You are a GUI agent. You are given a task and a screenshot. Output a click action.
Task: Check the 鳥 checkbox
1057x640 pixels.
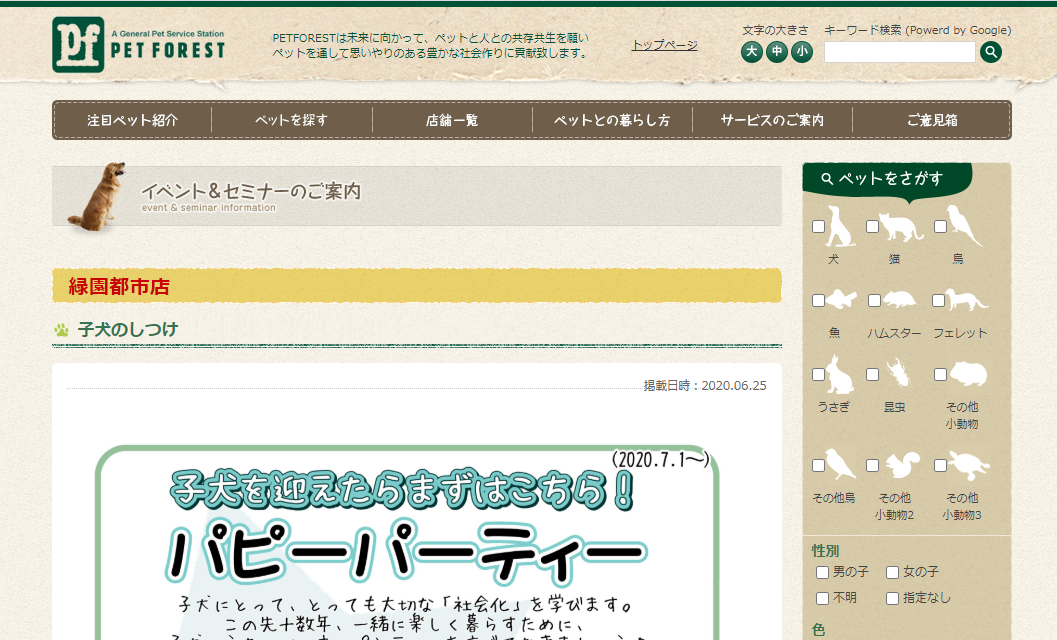click(940, 227)
